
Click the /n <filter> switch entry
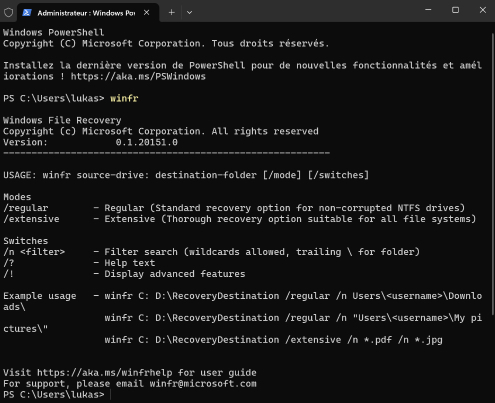point(34,252)
